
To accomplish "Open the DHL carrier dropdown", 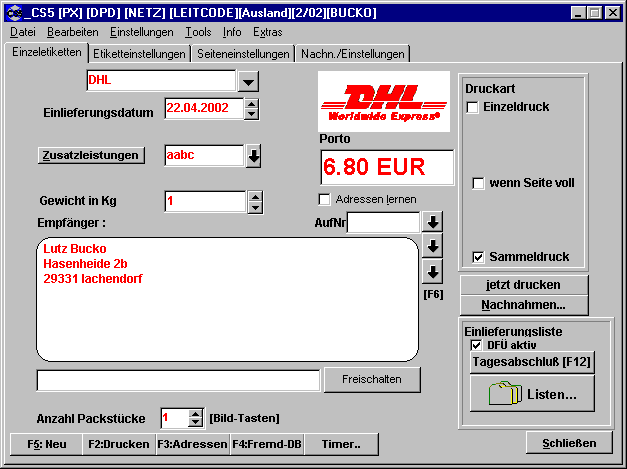I will pos(248,82).
